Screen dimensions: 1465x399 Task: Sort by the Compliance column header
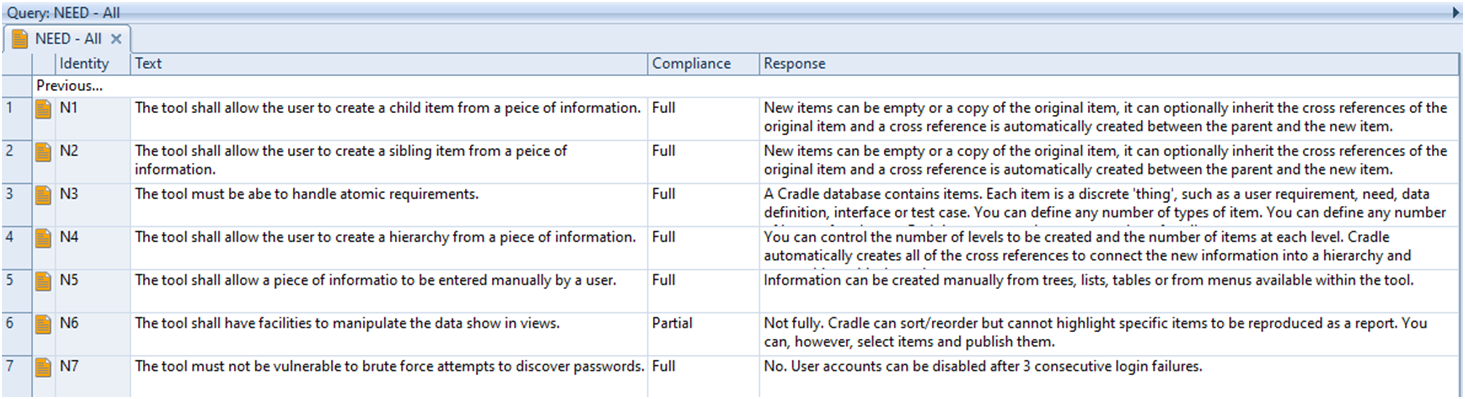(704, 63)
